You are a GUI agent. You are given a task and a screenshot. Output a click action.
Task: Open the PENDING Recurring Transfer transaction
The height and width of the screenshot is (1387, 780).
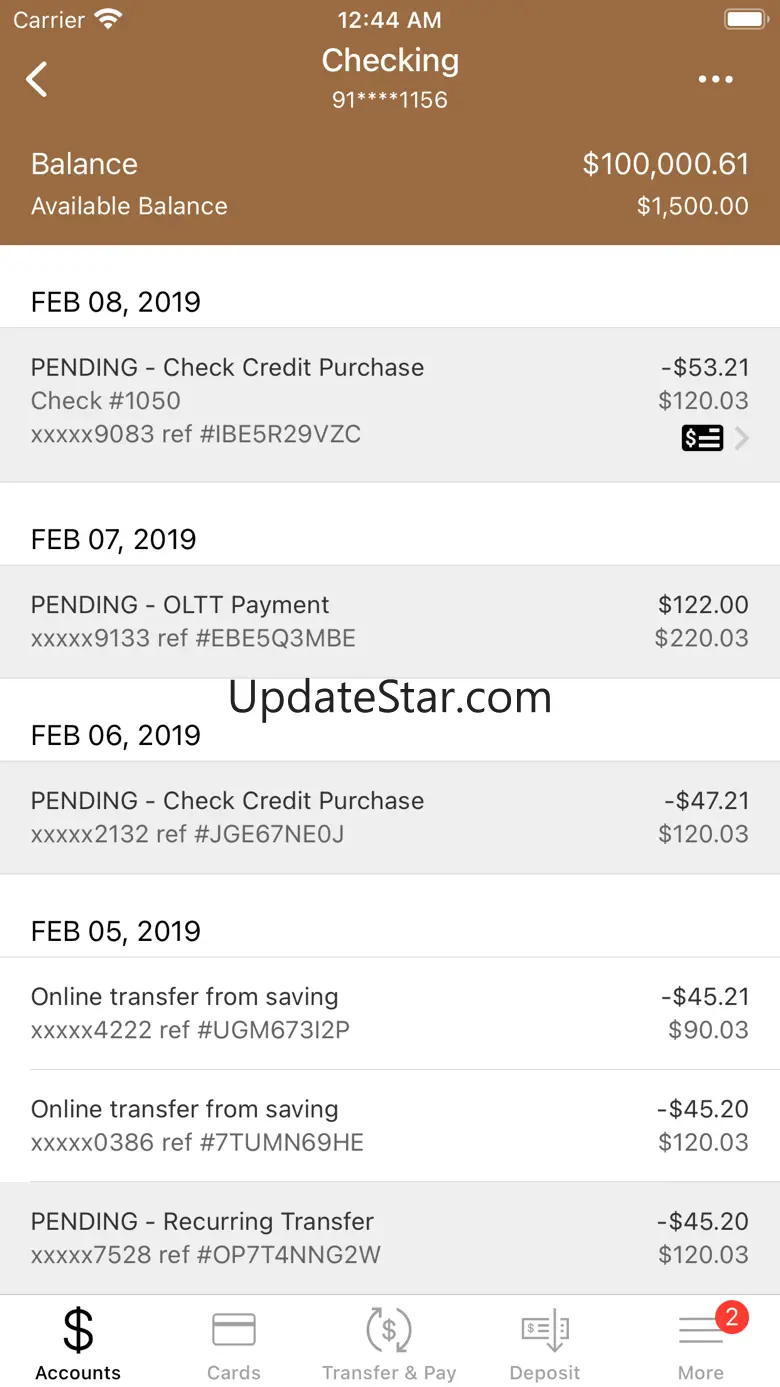[x=390, y=1238]
